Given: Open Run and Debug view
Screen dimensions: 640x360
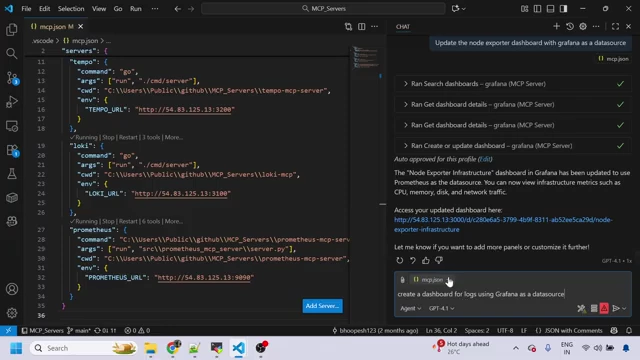Looking at the screenshot, I should tap(12, 102).
